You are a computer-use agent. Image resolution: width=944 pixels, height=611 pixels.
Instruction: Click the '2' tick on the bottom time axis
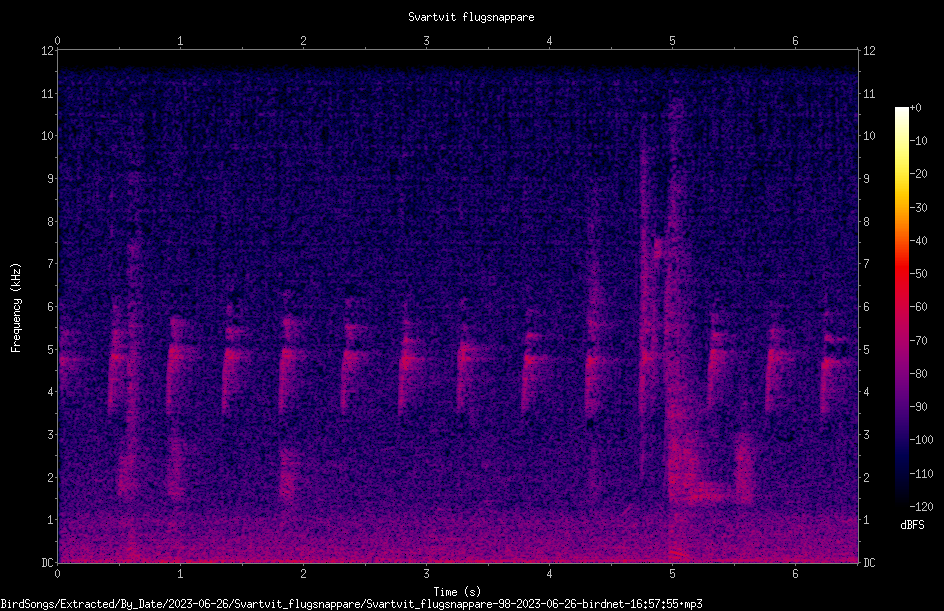click(303, 574)
